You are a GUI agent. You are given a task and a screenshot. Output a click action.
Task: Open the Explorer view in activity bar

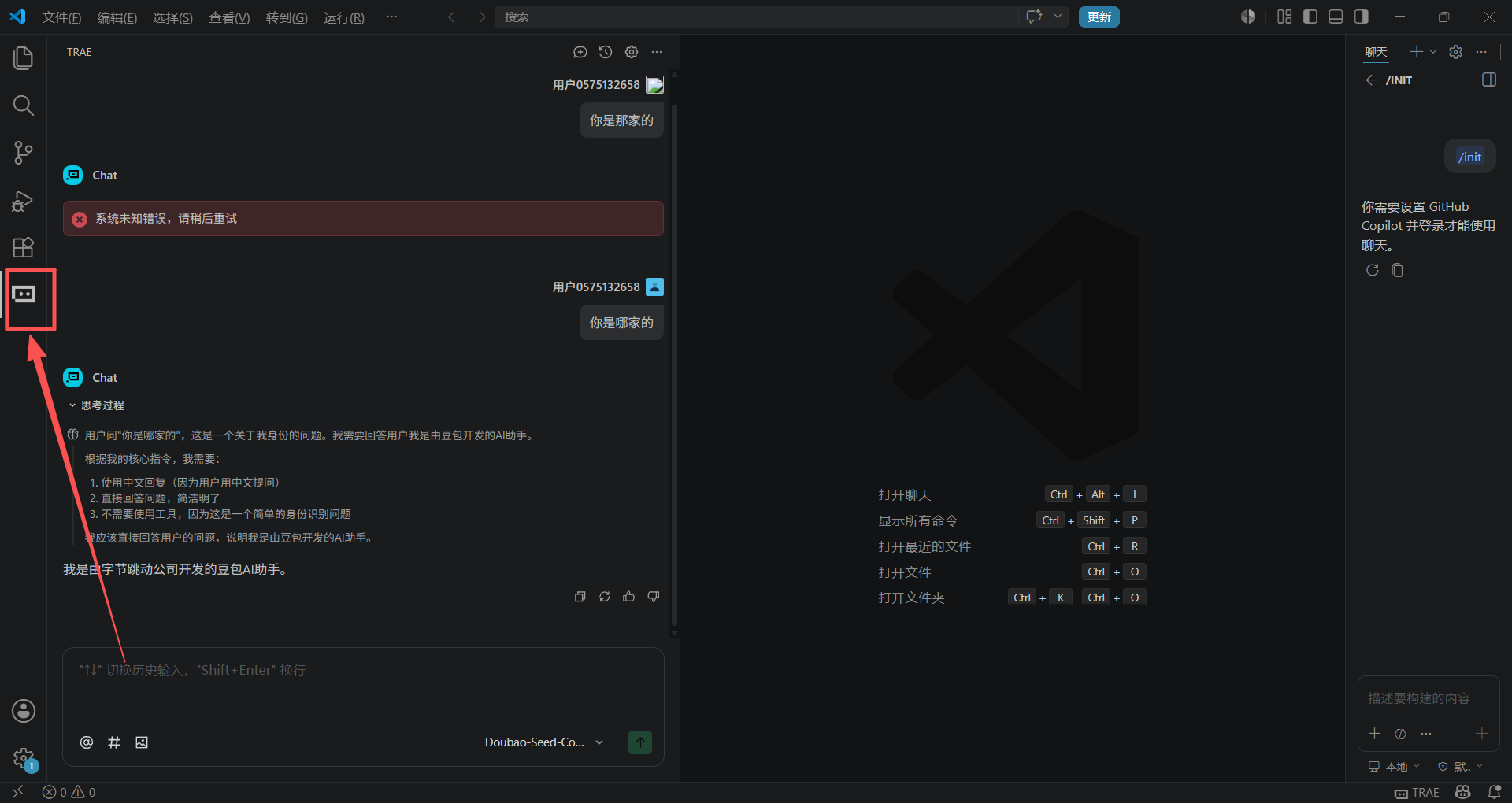[24, 58]
